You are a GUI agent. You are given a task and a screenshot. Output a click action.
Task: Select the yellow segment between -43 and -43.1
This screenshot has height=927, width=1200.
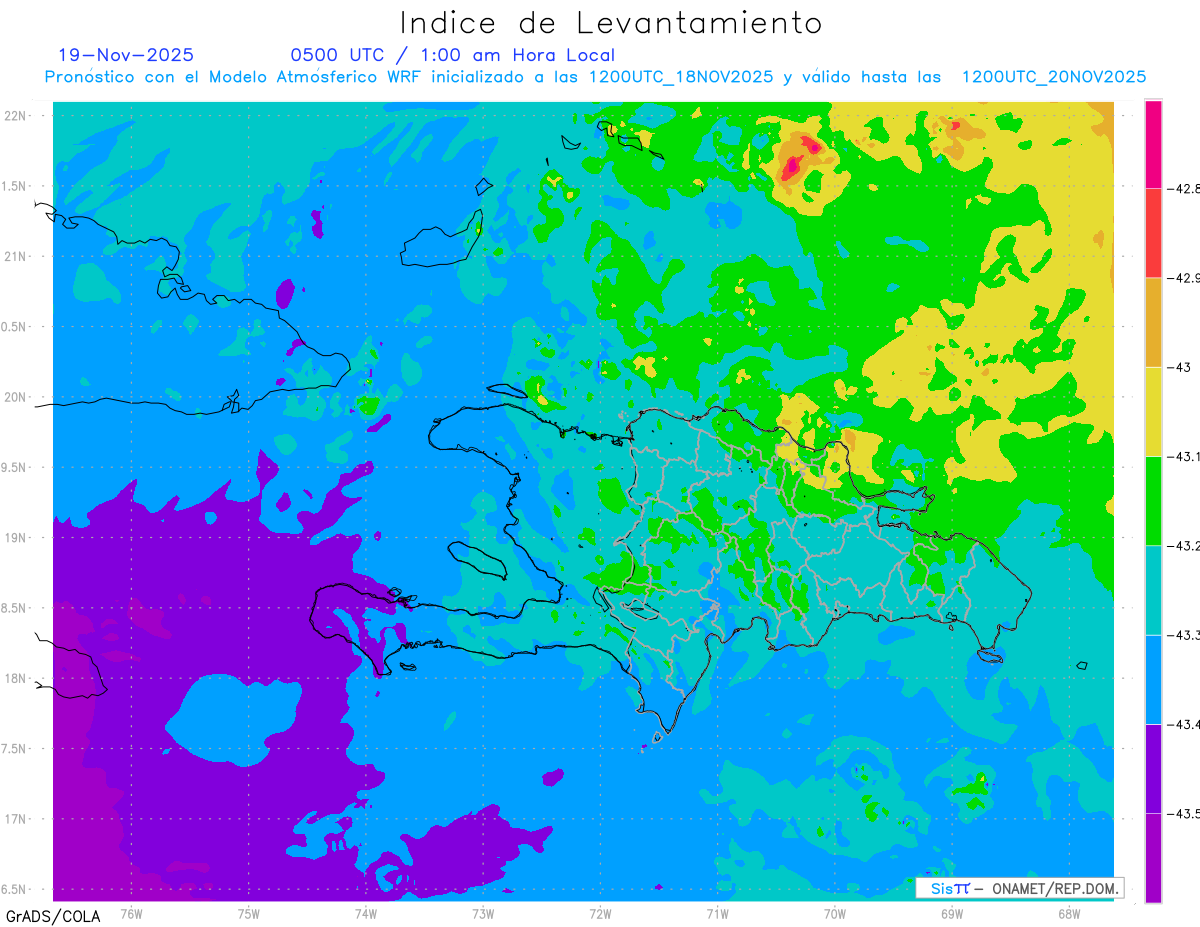pyautogui.click(x=1153, y=412)
